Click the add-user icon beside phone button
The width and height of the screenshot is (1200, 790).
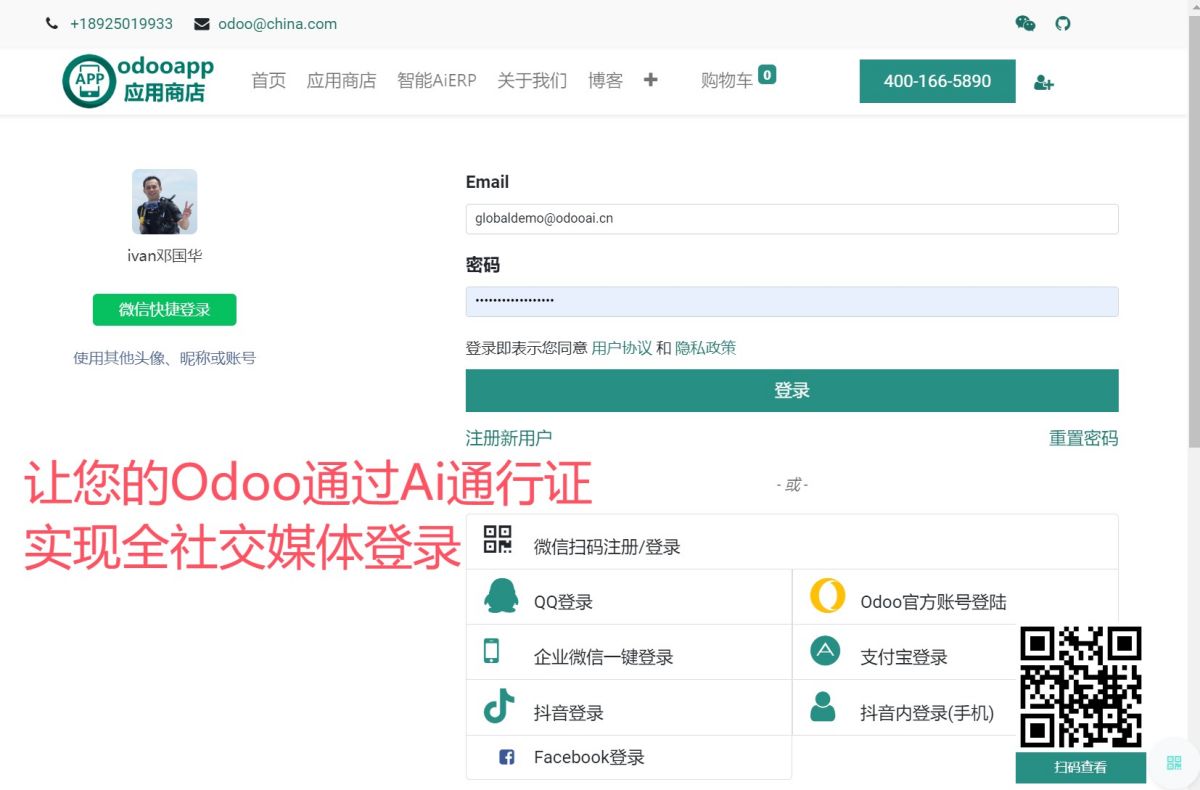1044,82
